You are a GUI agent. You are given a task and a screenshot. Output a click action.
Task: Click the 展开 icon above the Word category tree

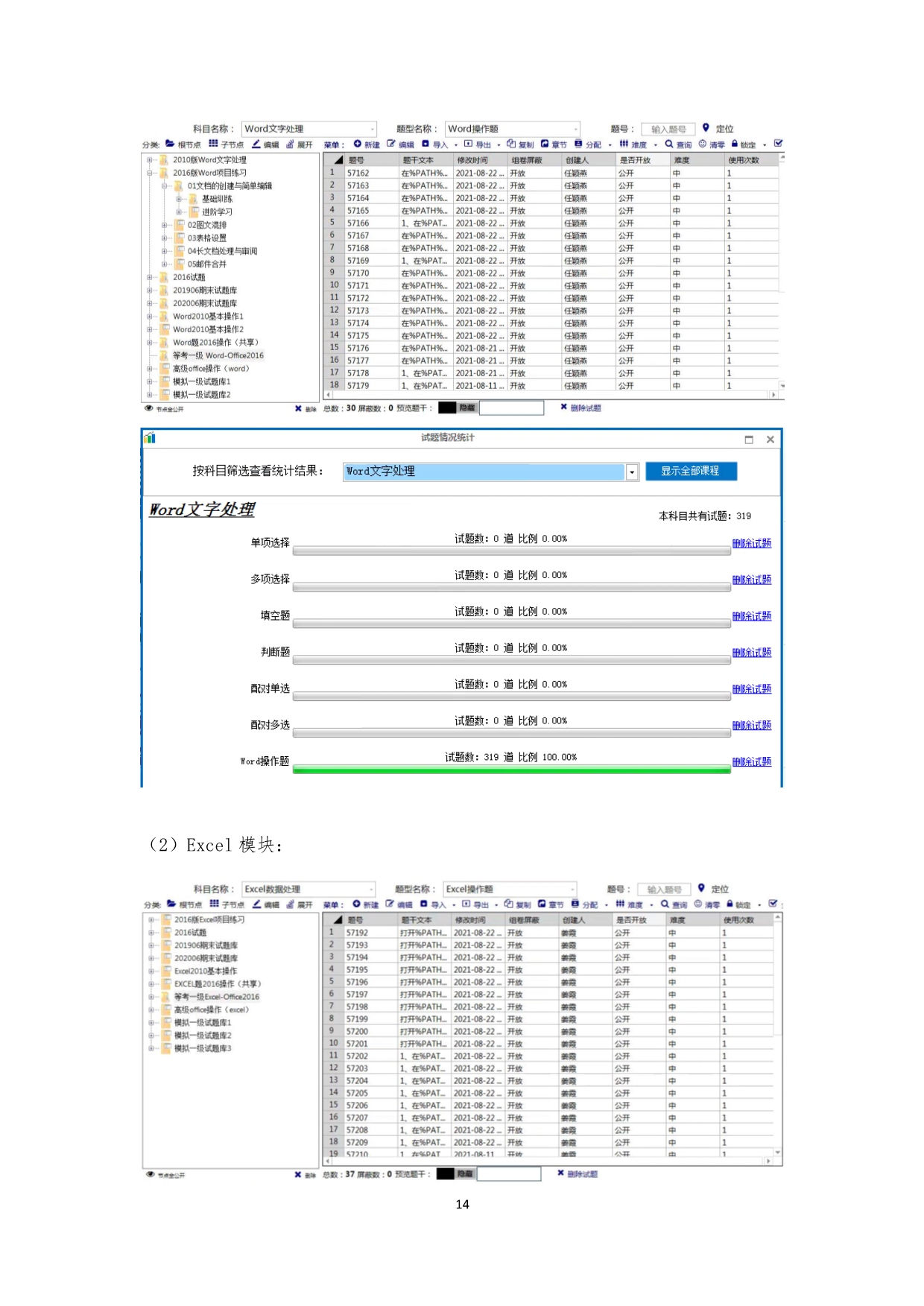[x=290, y=144]
